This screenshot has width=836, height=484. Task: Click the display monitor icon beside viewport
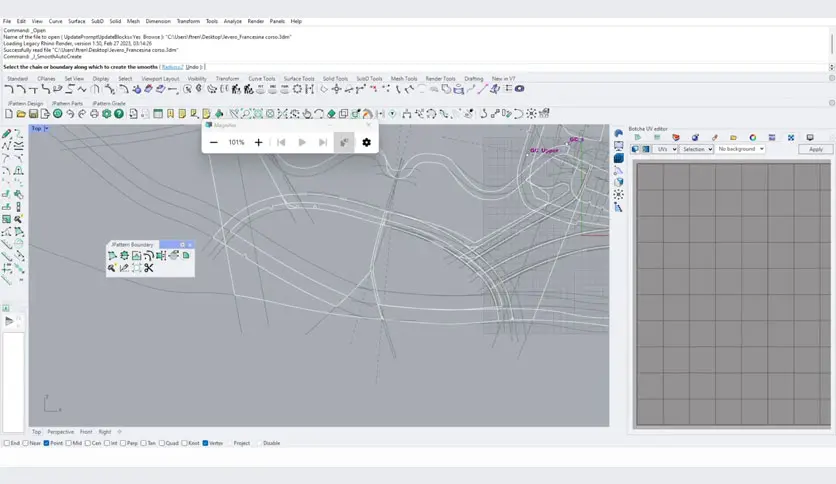pyautogui.click(x=618, y=146)
